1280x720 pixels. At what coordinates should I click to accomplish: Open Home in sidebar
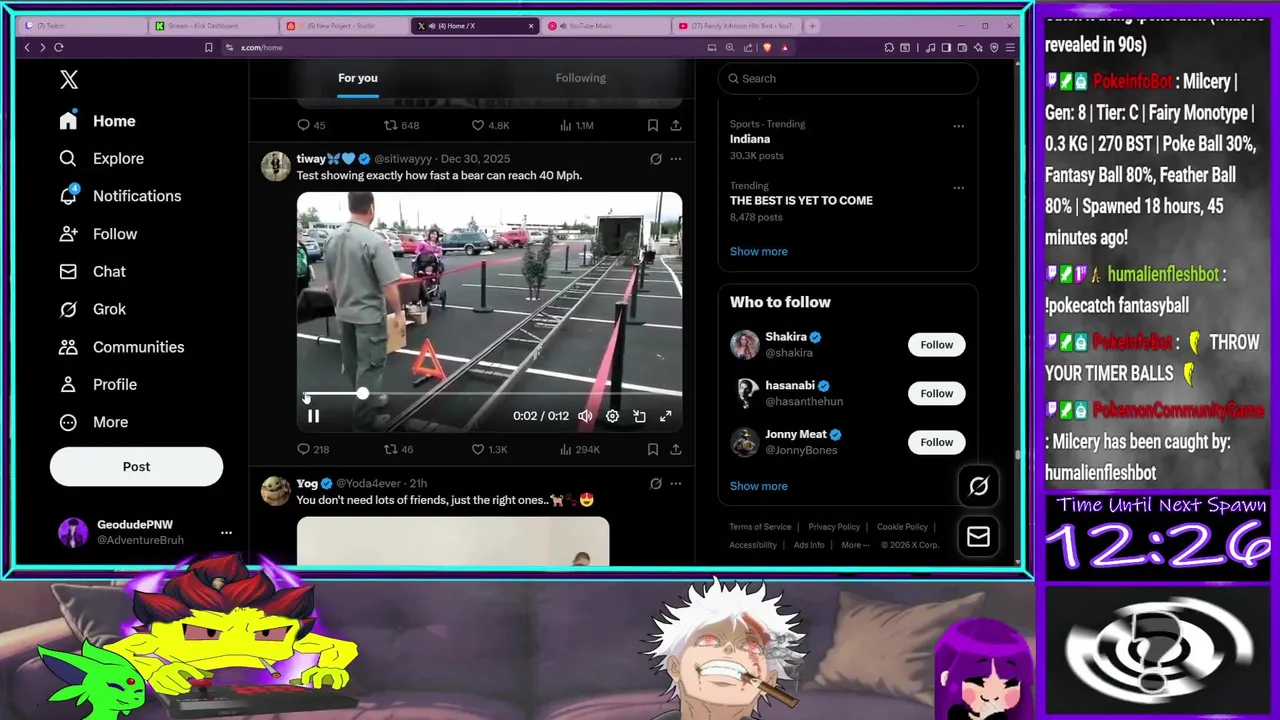click(97, 121)
